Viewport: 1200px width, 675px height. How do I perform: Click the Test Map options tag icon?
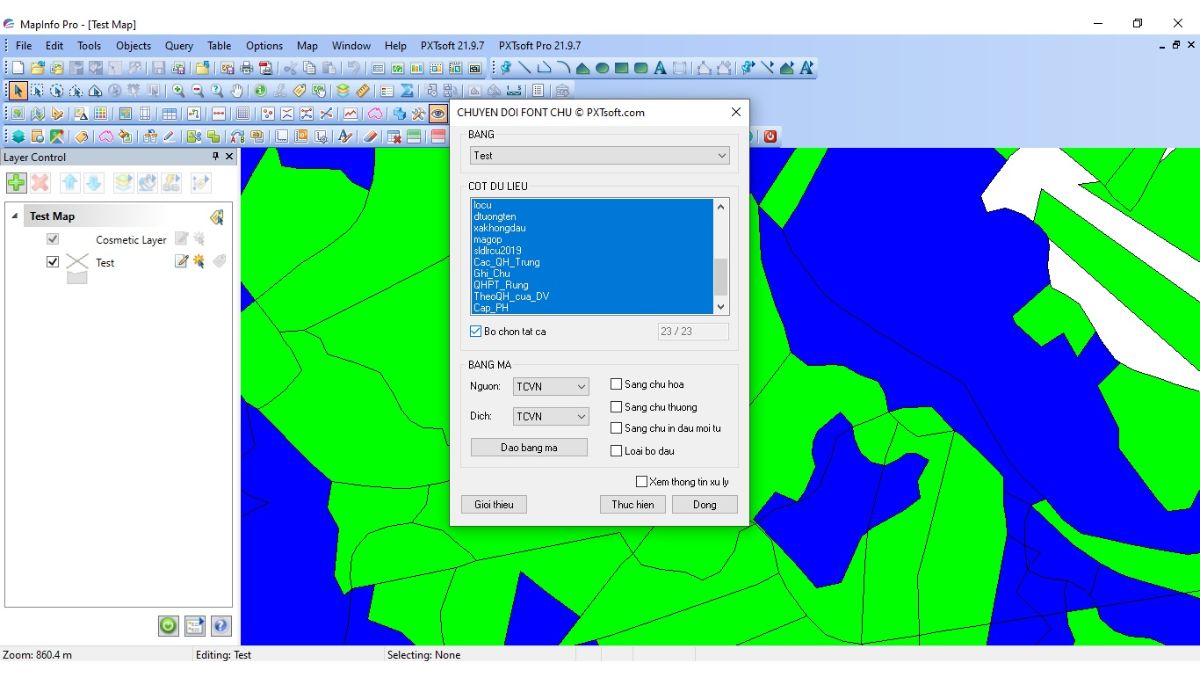tap(216, 216)
